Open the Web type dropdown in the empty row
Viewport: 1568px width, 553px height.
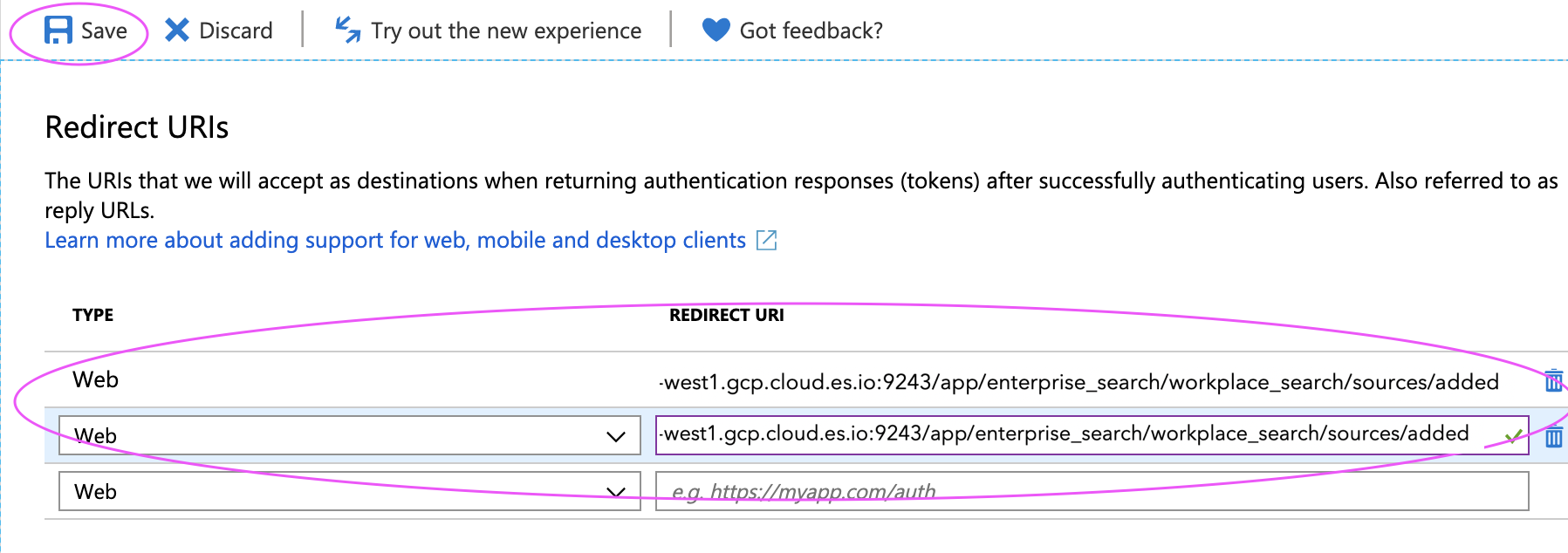click(x=349, y=491)
